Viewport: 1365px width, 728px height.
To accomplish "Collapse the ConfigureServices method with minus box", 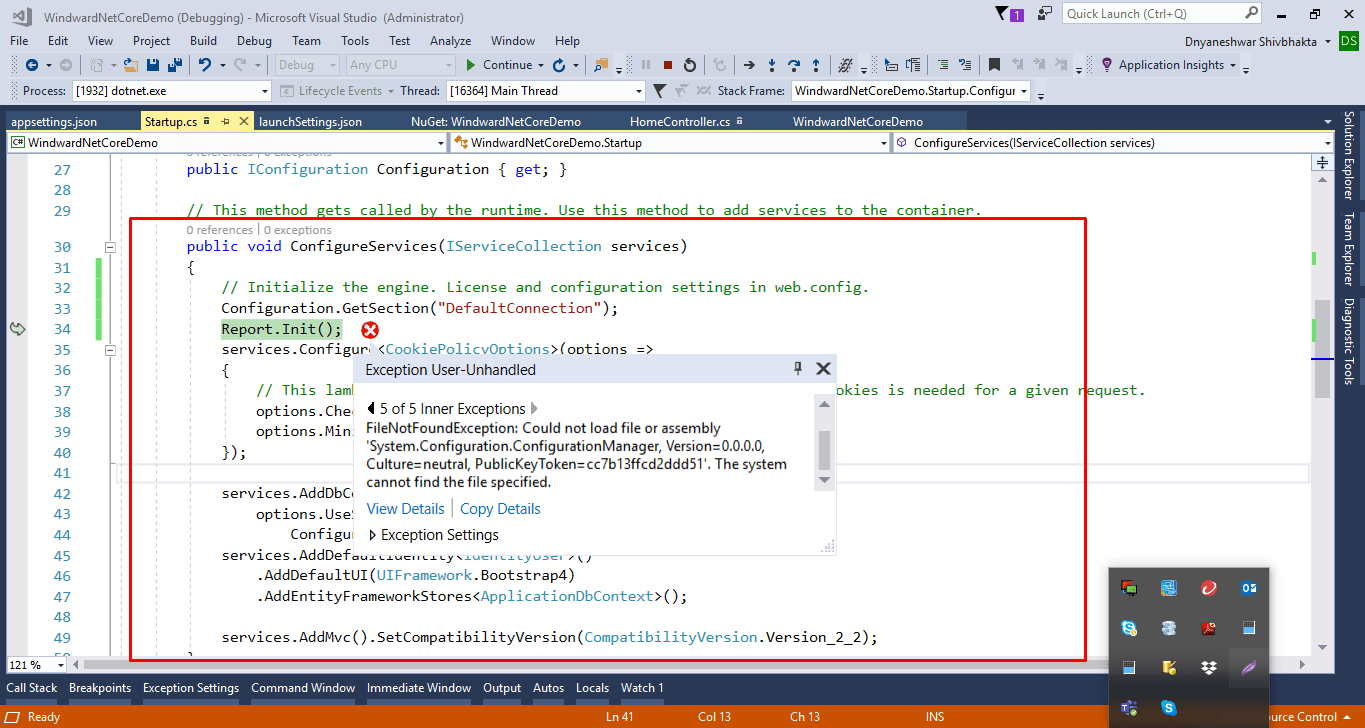I will pyautogui.click(x=110, y=245).
